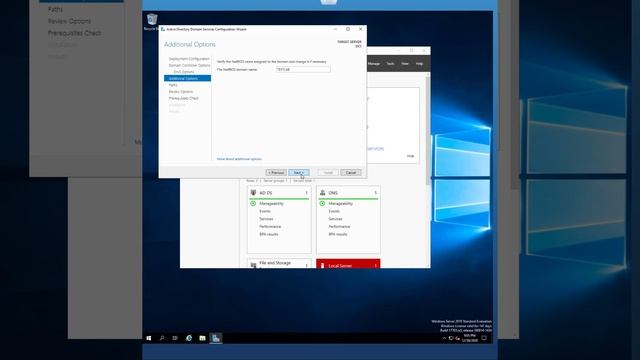Select Prerequisites Check wizard step
The width and height of the screenshot is (640, 360).
point(184,98)
